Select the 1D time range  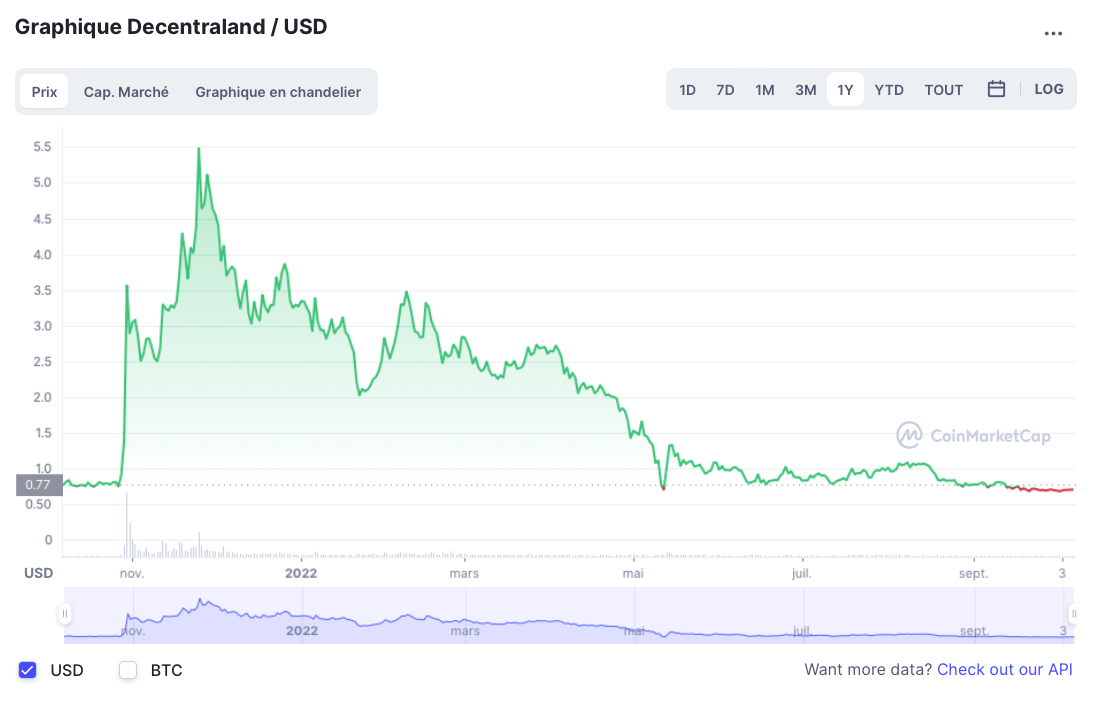click(x=688, y=90)
